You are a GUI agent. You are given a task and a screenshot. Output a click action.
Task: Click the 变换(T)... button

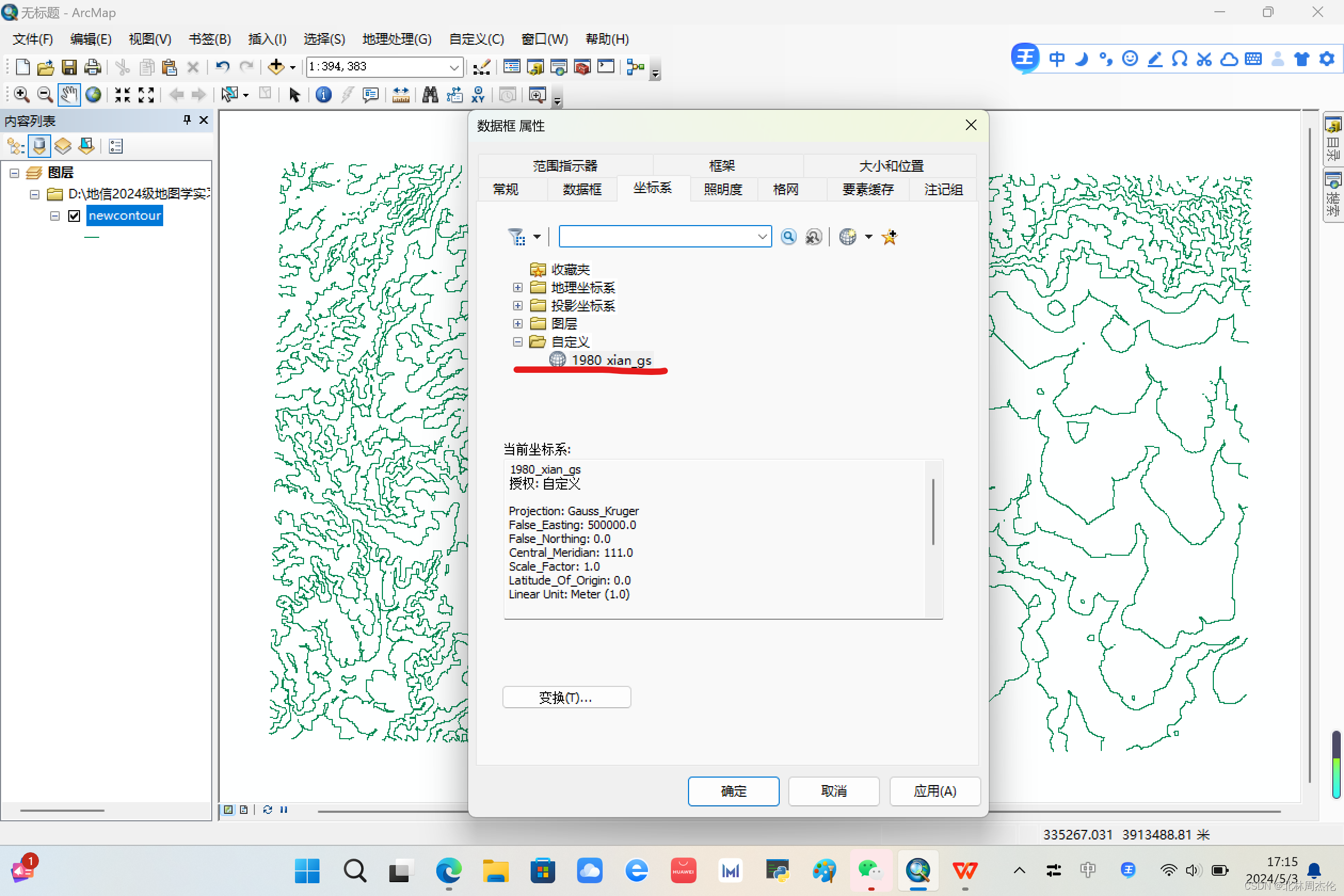point(566,697)
